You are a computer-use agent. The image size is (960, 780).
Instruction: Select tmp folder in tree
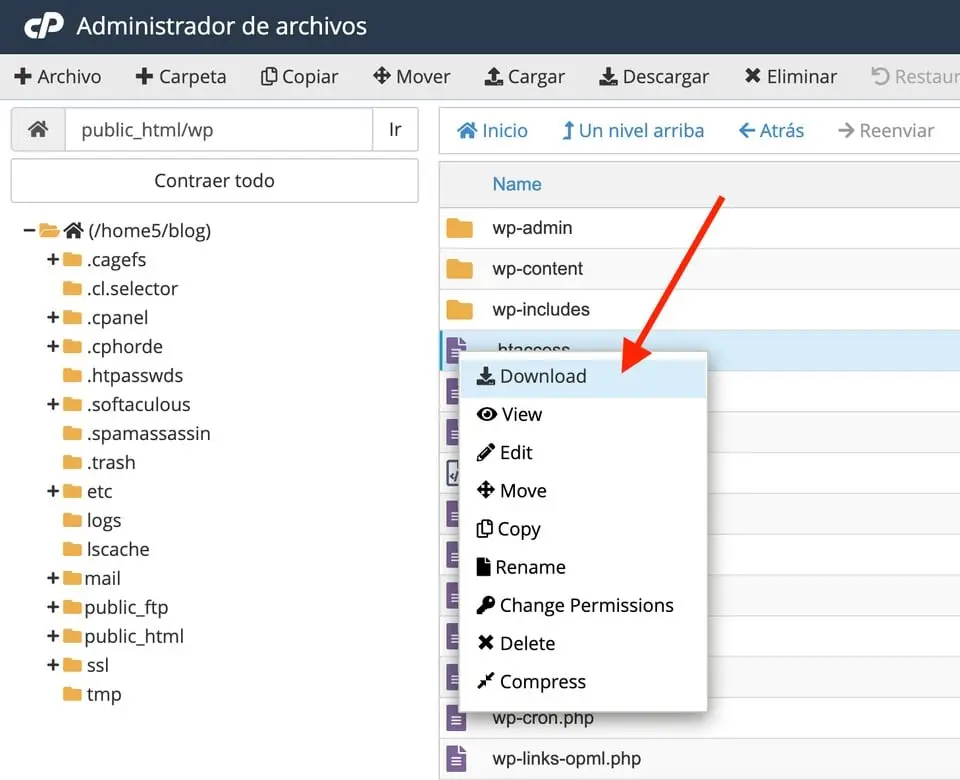pos(104,694)
